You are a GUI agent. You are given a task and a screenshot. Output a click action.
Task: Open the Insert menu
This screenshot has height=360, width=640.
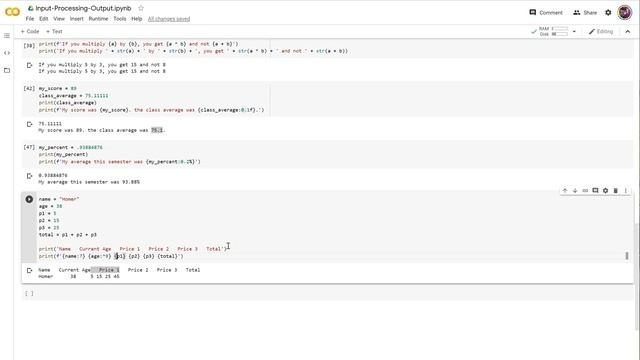tap(76, 19)
